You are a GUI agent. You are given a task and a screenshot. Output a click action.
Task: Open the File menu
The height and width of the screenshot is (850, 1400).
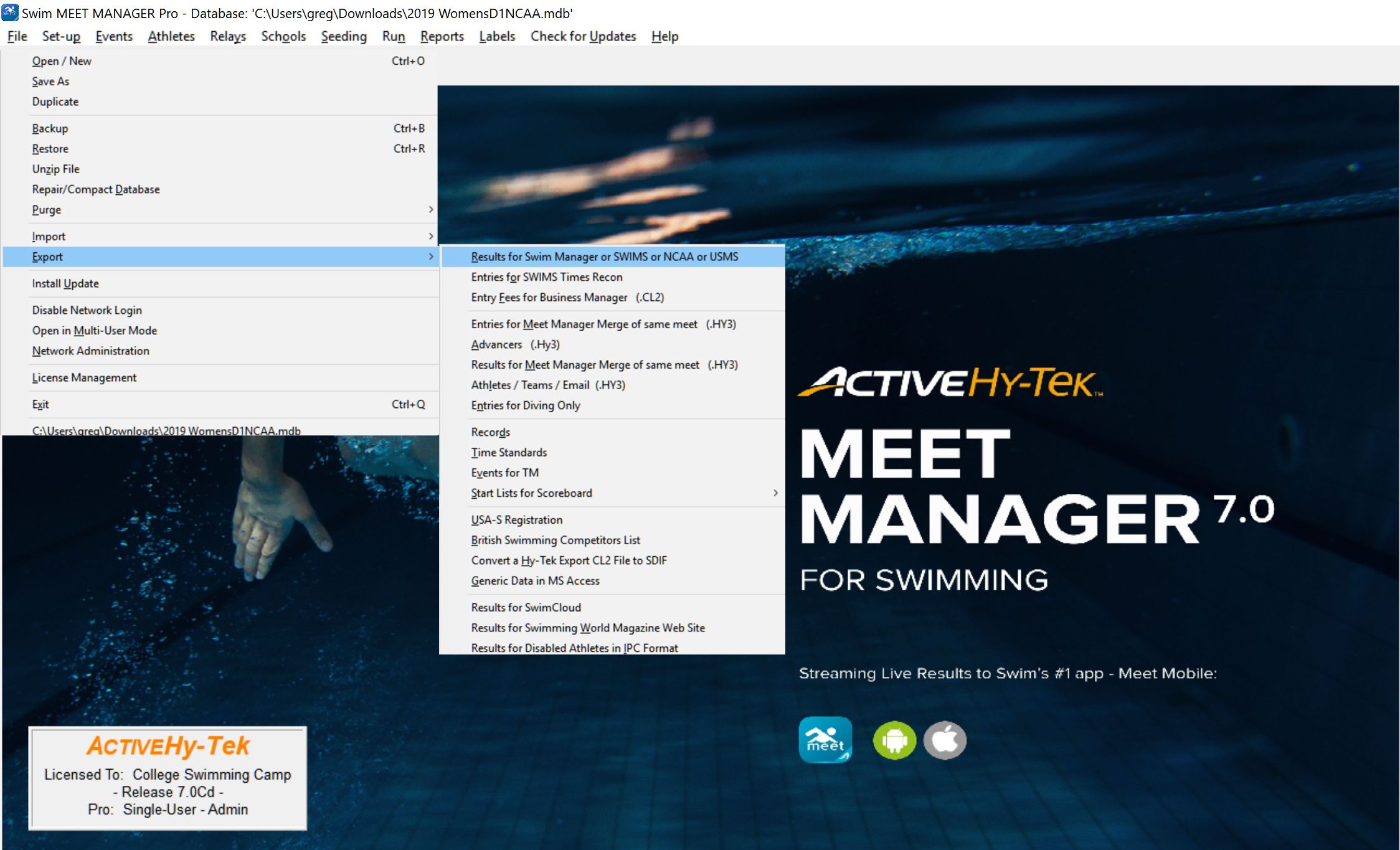pyautogui.click(x=17, y=36)
